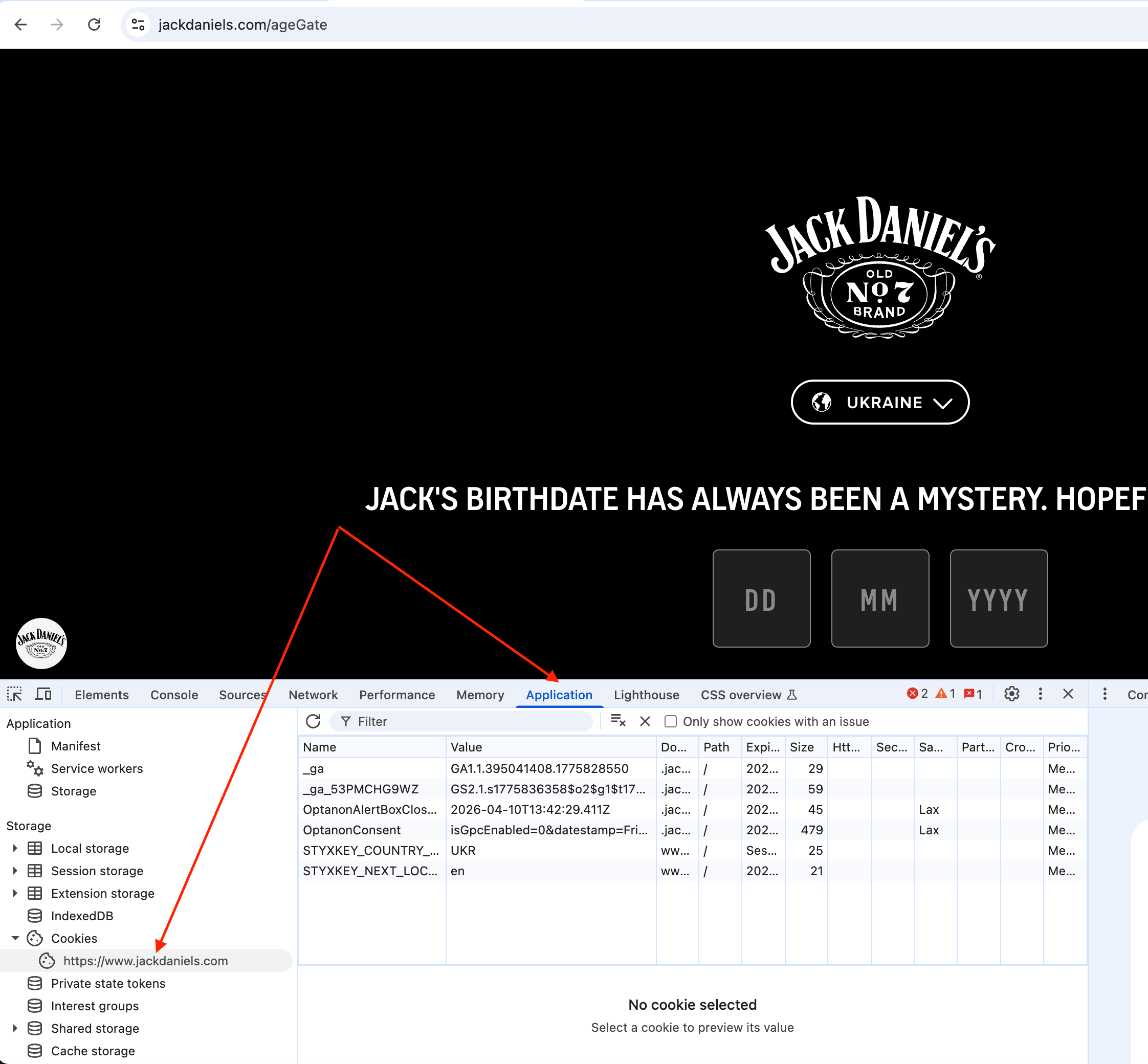Open Storage under Application section
Screen dimensions: 1148x1064
(73, 790)
